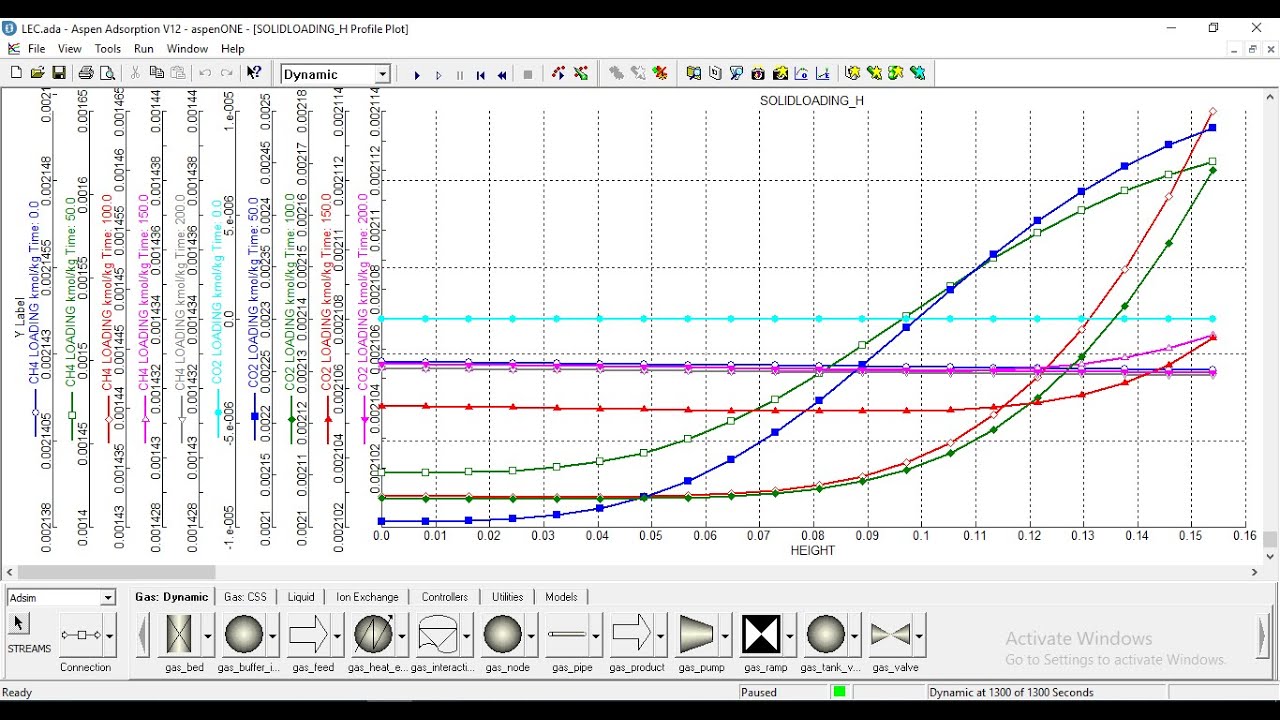Click the Copy icon in toolbar
Viewport: 1280px width, 720px height.
coord(156,73)
